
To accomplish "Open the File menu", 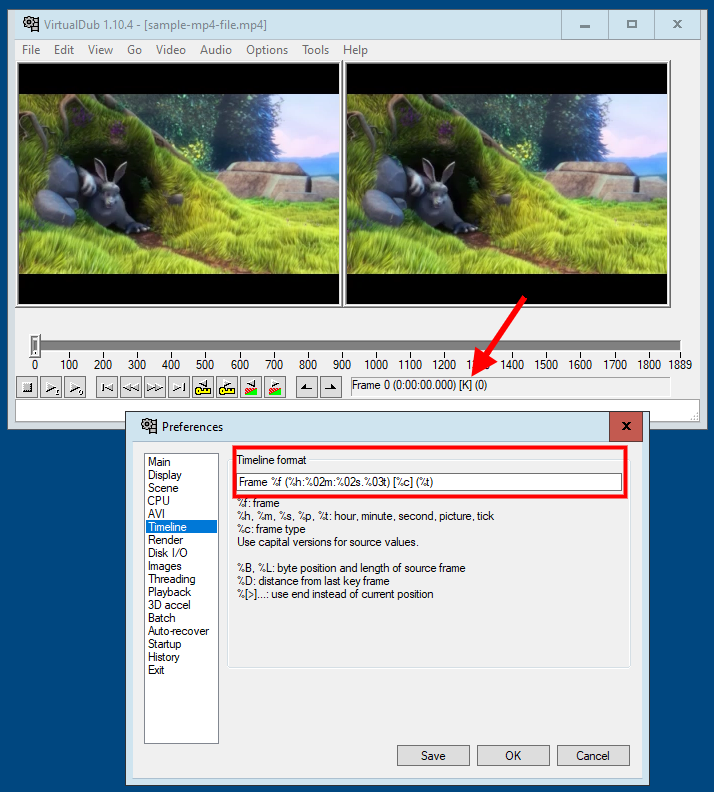I will click(x=31, y=50).
